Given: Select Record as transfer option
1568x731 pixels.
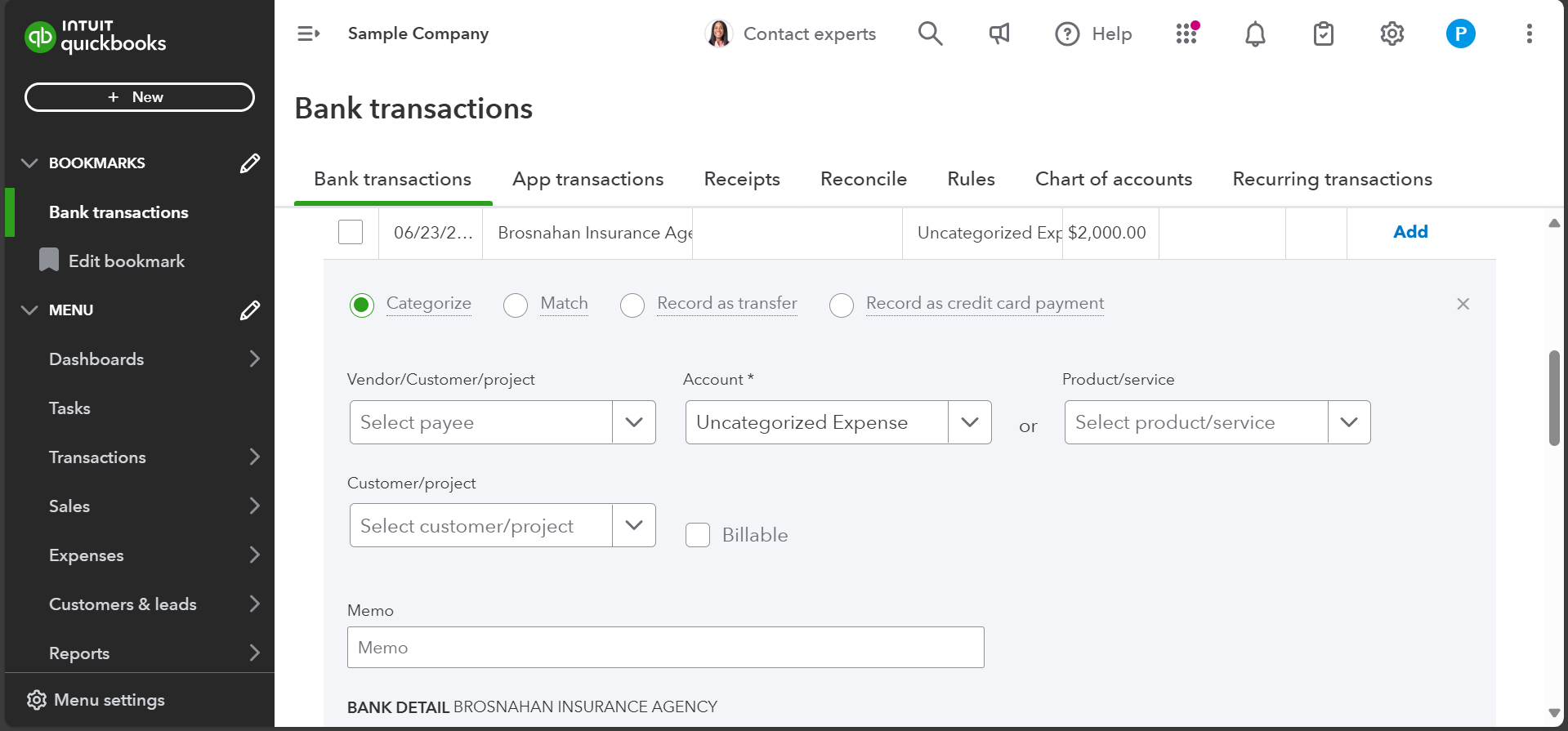Looking at the screenshot, I should click(632, 305).
